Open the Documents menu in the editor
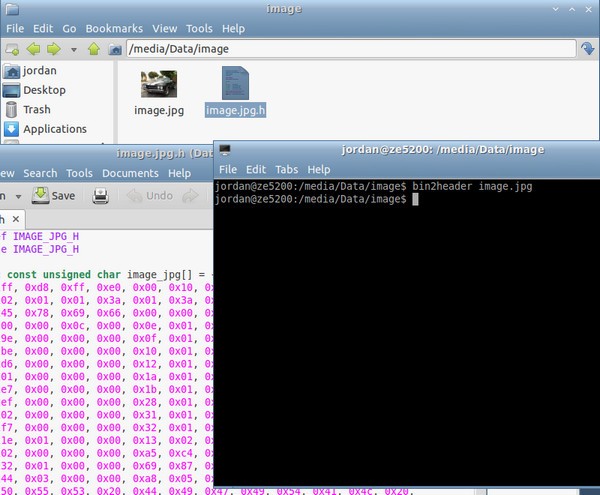The width and height of the screenshot is (600, 495). (x=130, y=173)
